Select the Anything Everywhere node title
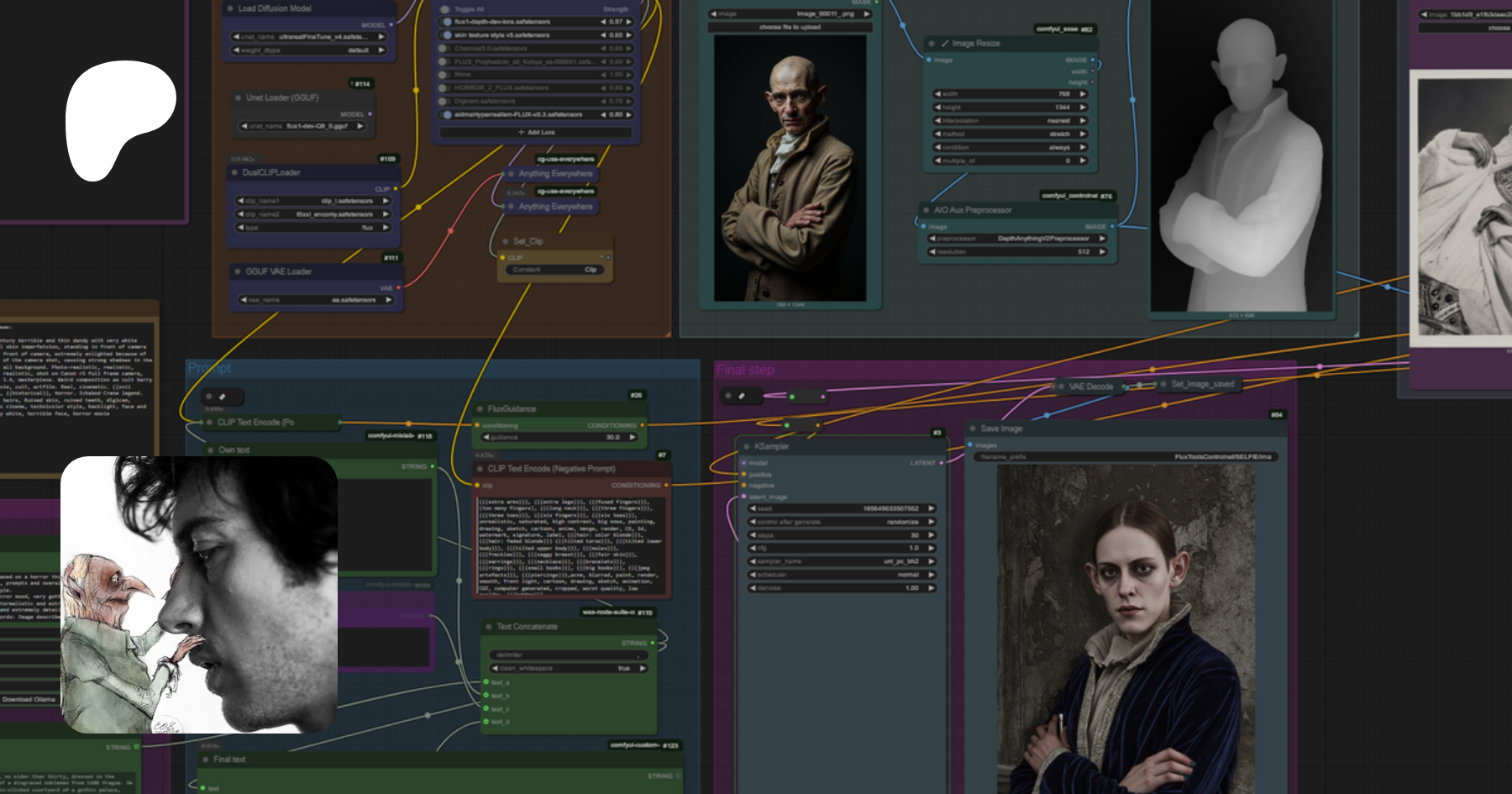 555,174
